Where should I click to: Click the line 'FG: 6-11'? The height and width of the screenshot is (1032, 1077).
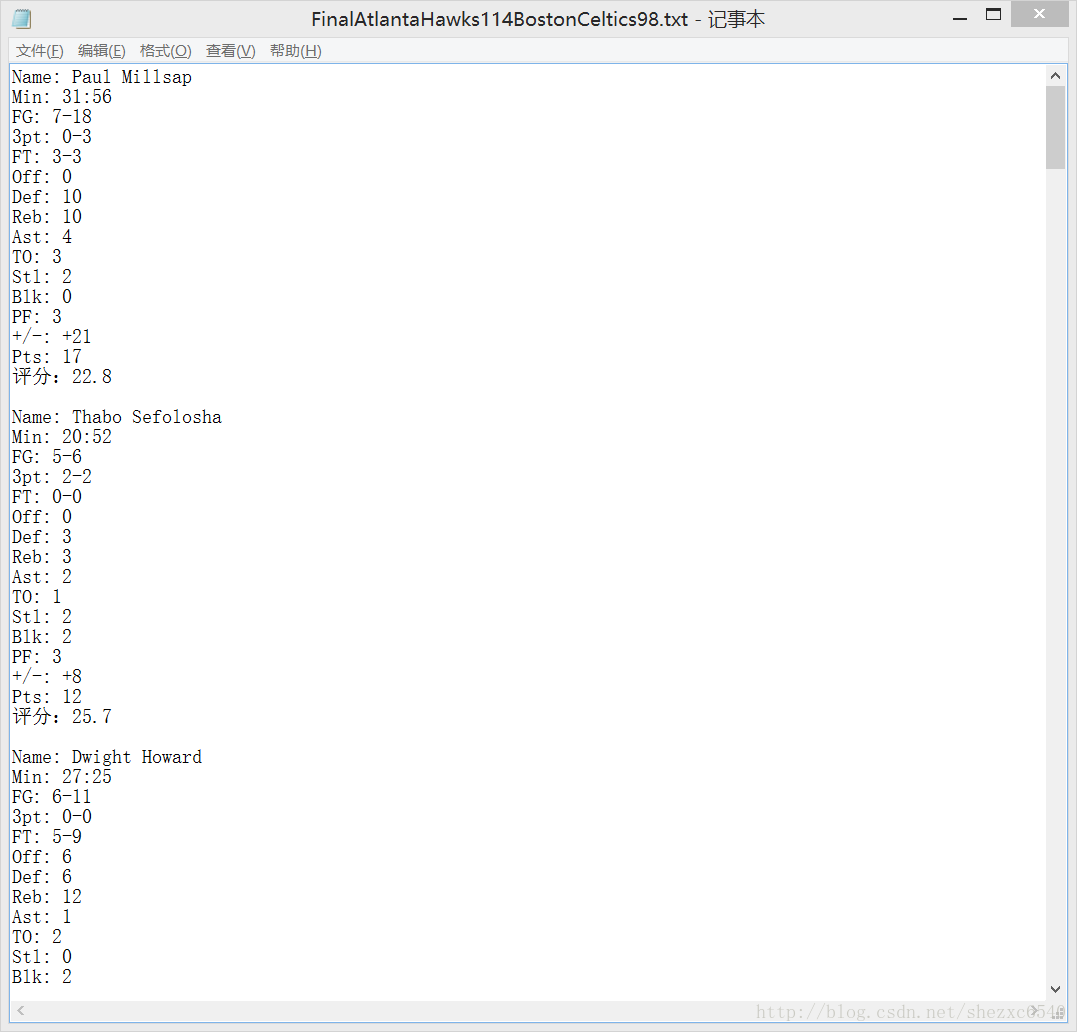coord(52,797)
